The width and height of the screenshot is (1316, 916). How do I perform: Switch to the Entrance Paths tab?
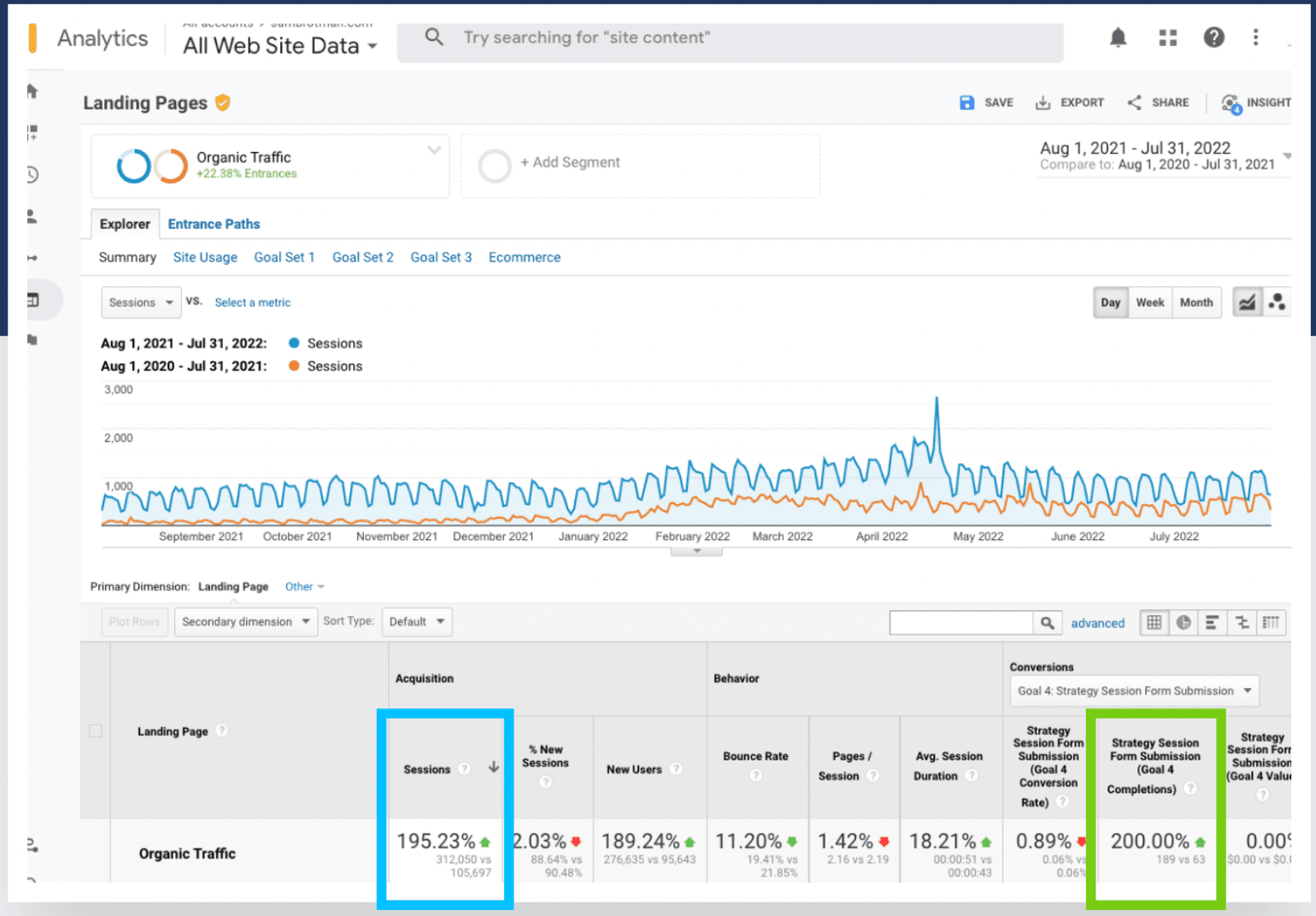[x=214, y=224]
